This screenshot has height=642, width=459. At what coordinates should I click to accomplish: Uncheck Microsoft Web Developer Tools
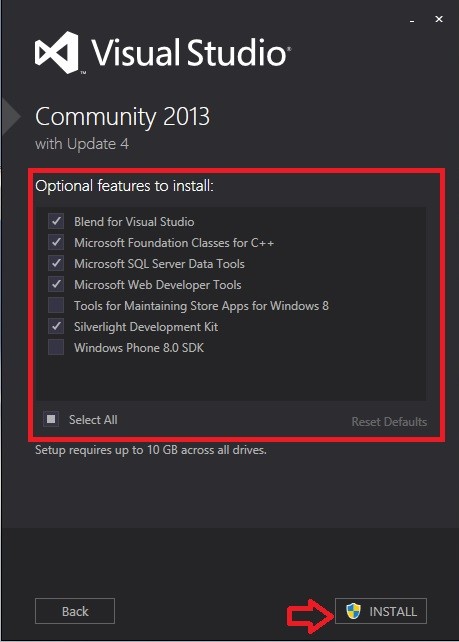click(x=56, y=284)
